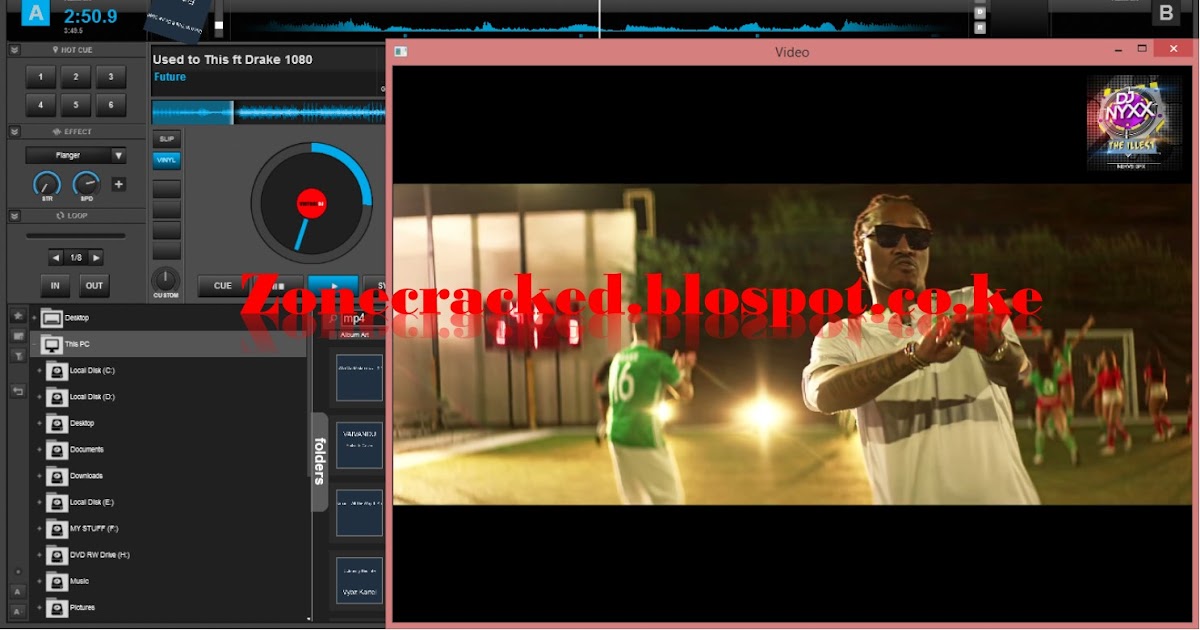
Task: Expand the Downloads tree node
Action: (40, 476)
